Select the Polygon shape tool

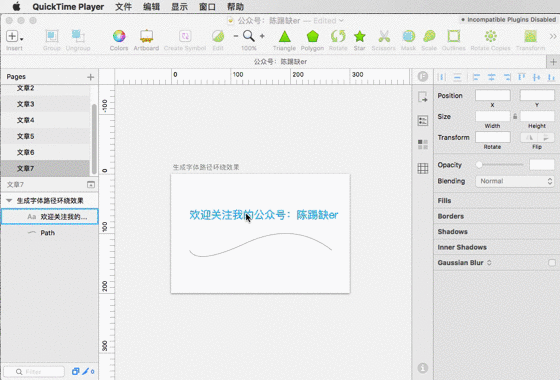click(312, 36)
